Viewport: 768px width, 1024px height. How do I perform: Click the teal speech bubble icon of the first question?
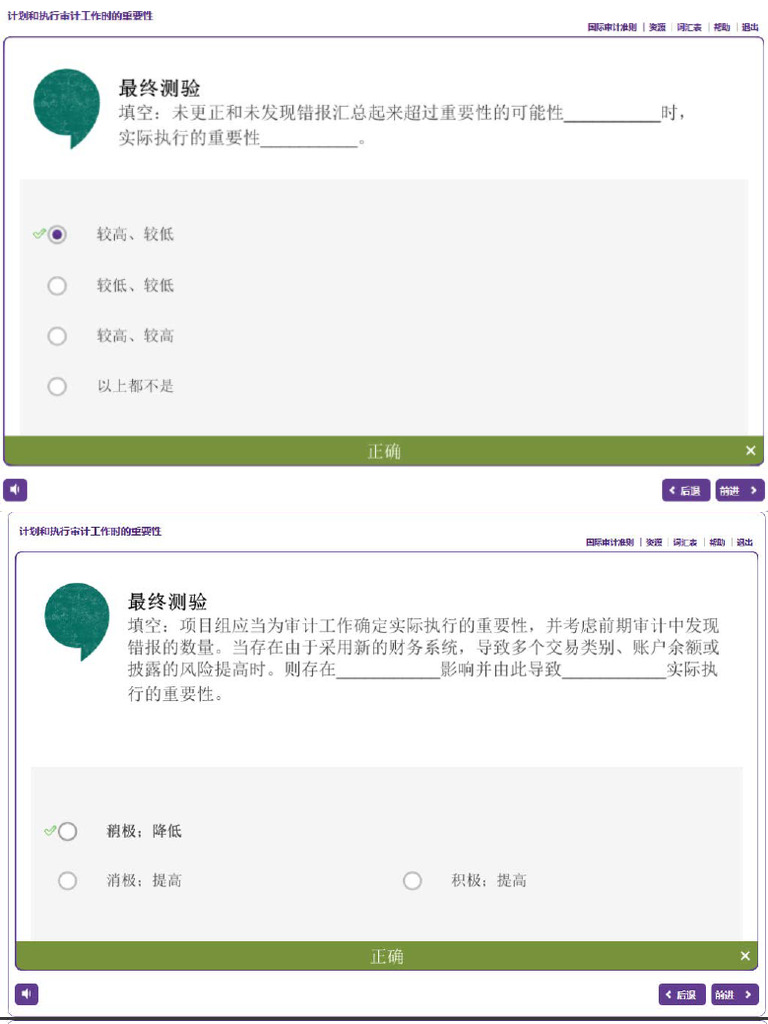(x=67, y=107)
